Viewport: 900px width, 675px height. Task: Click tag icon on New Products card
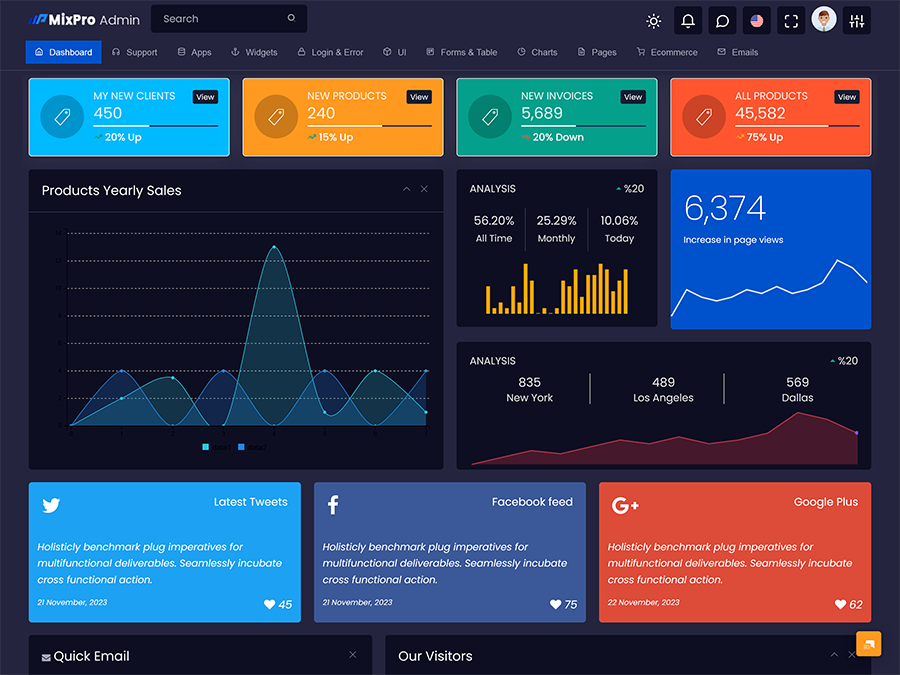[x=276, y=117]
